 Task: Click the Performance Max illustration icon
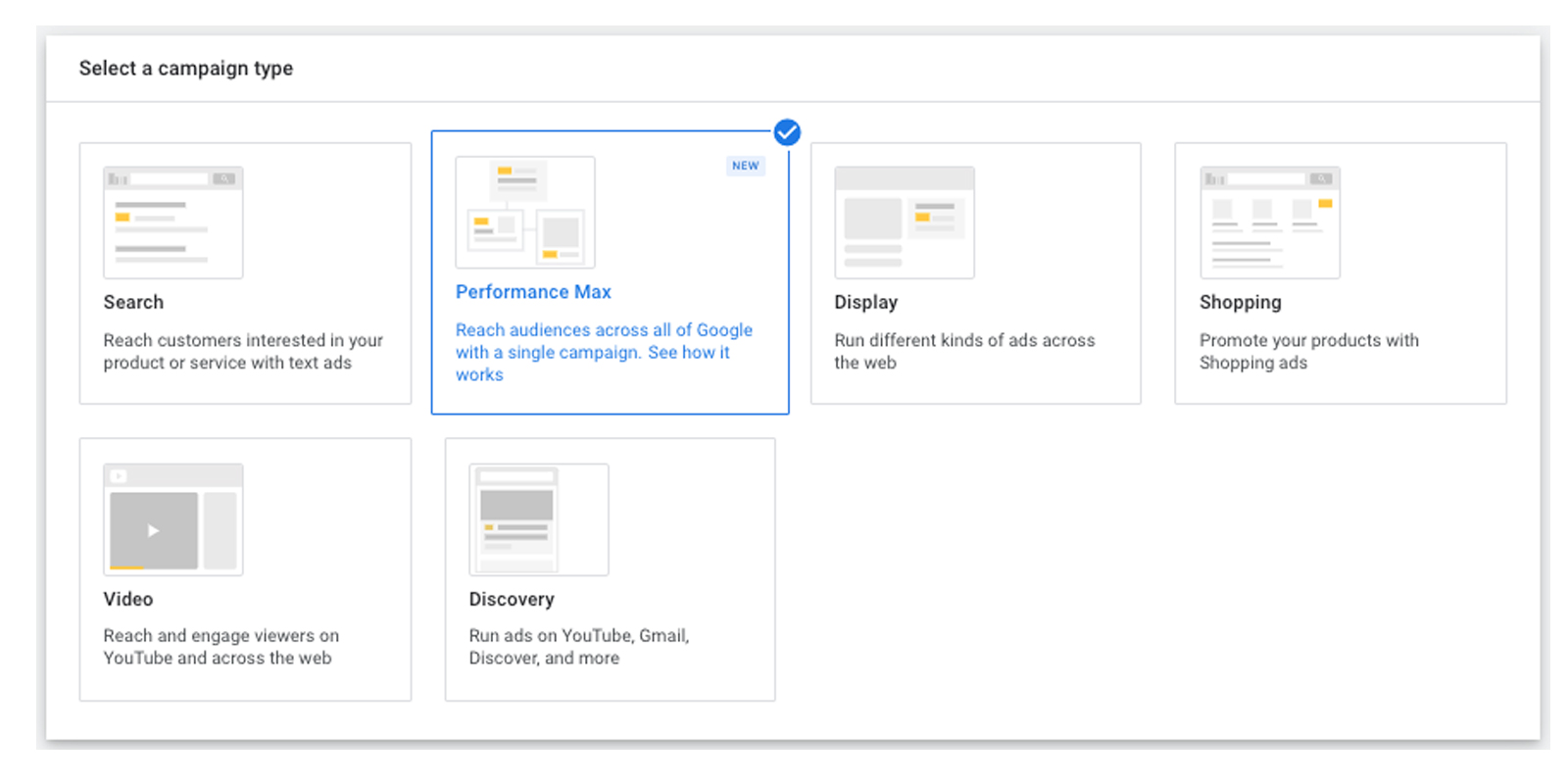[524, 213]
